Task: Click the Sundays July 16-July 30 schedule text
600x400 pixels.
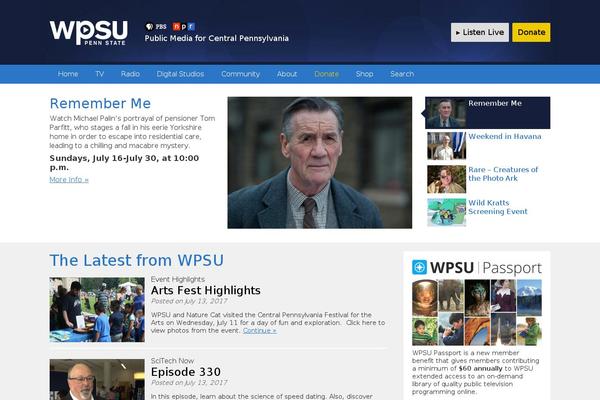Action: 124,163
